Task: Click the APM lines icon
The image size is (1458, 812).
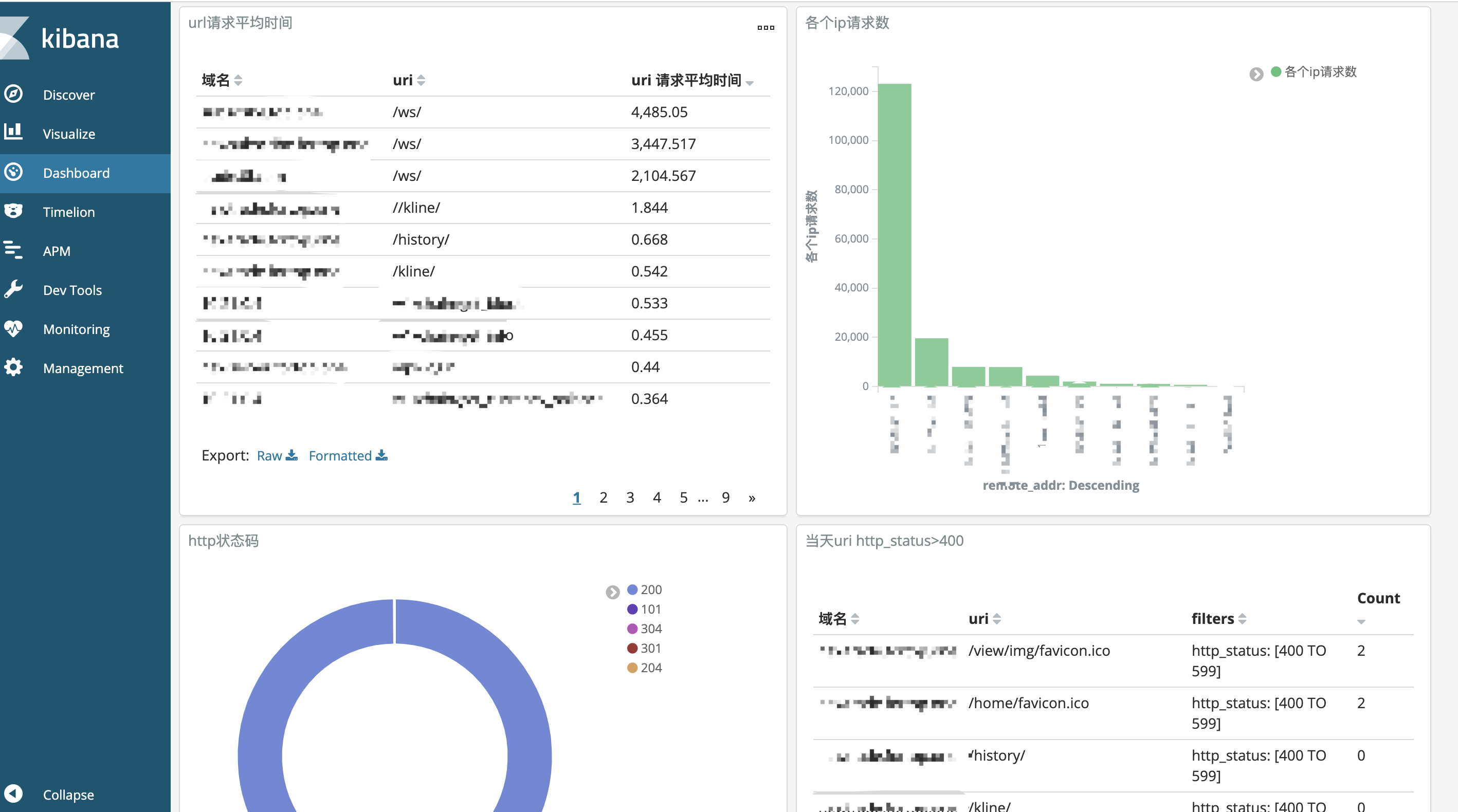Action: click(13, 250)
